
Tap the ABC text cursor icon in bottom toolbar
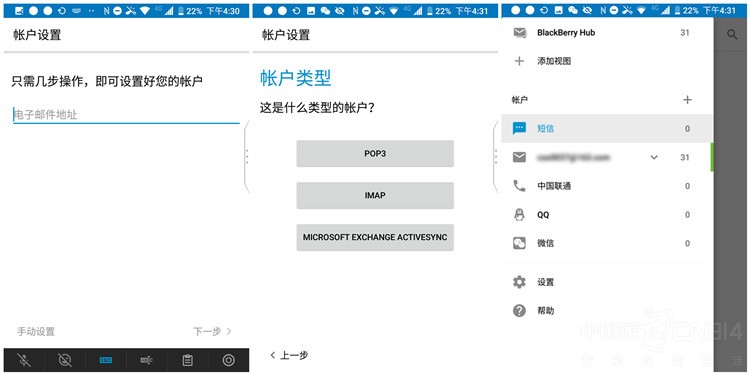[x=146, y=360]
